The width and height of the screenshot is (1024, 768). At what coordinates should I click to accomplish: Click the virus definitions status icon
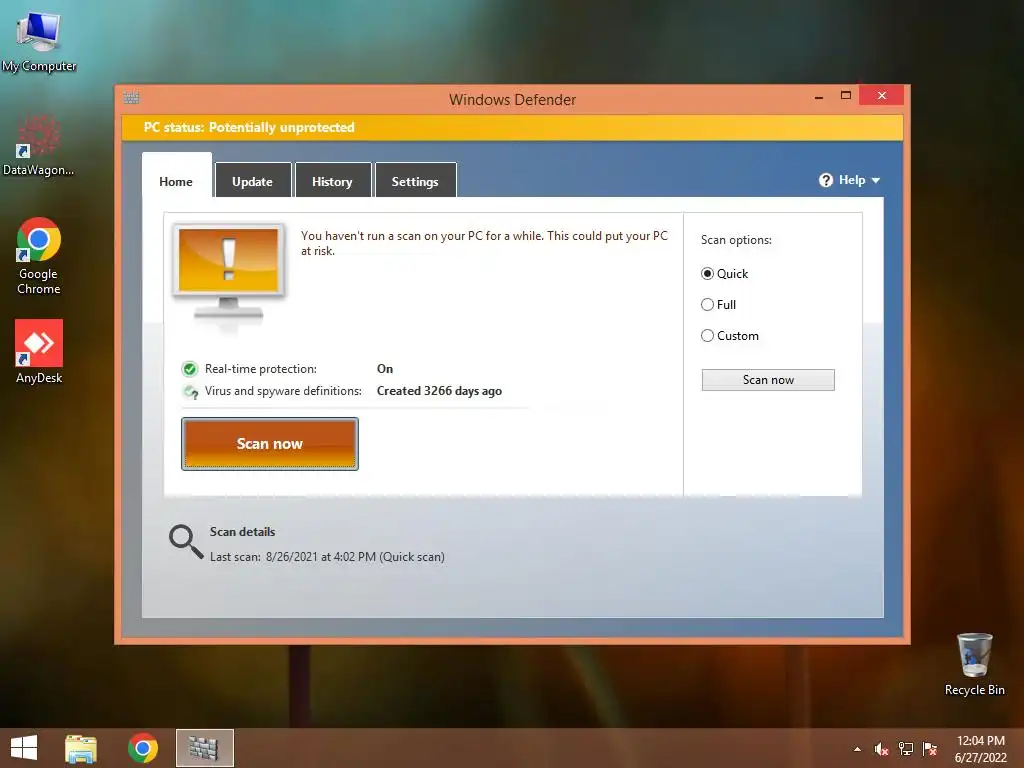click(191, 392)
